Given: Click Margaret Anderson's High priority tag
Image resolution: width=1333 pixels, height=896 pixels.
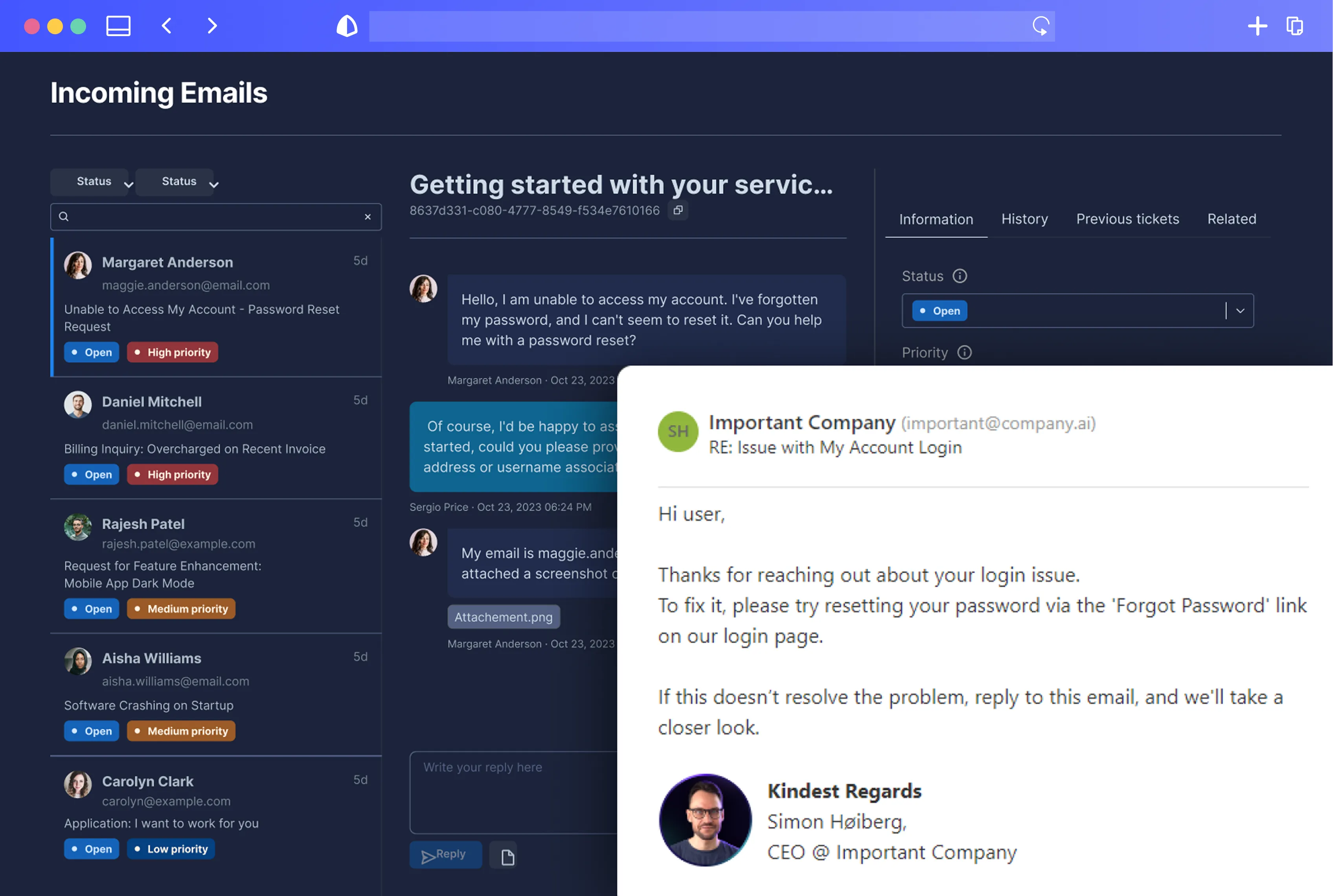Looking at the screenshot, I should click(x=172, y=353).
